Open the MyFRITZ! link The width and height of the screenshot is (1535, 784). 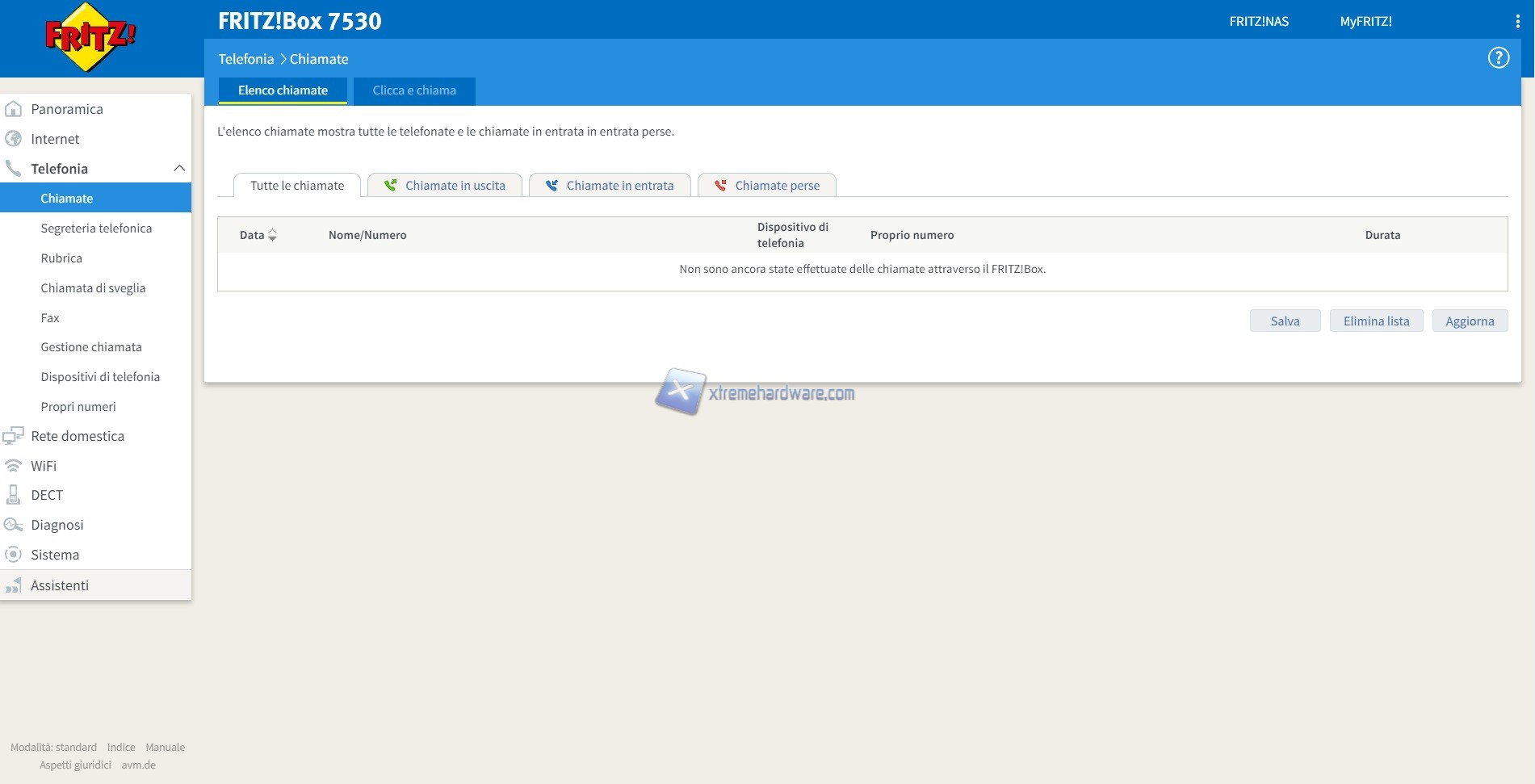1365,22
